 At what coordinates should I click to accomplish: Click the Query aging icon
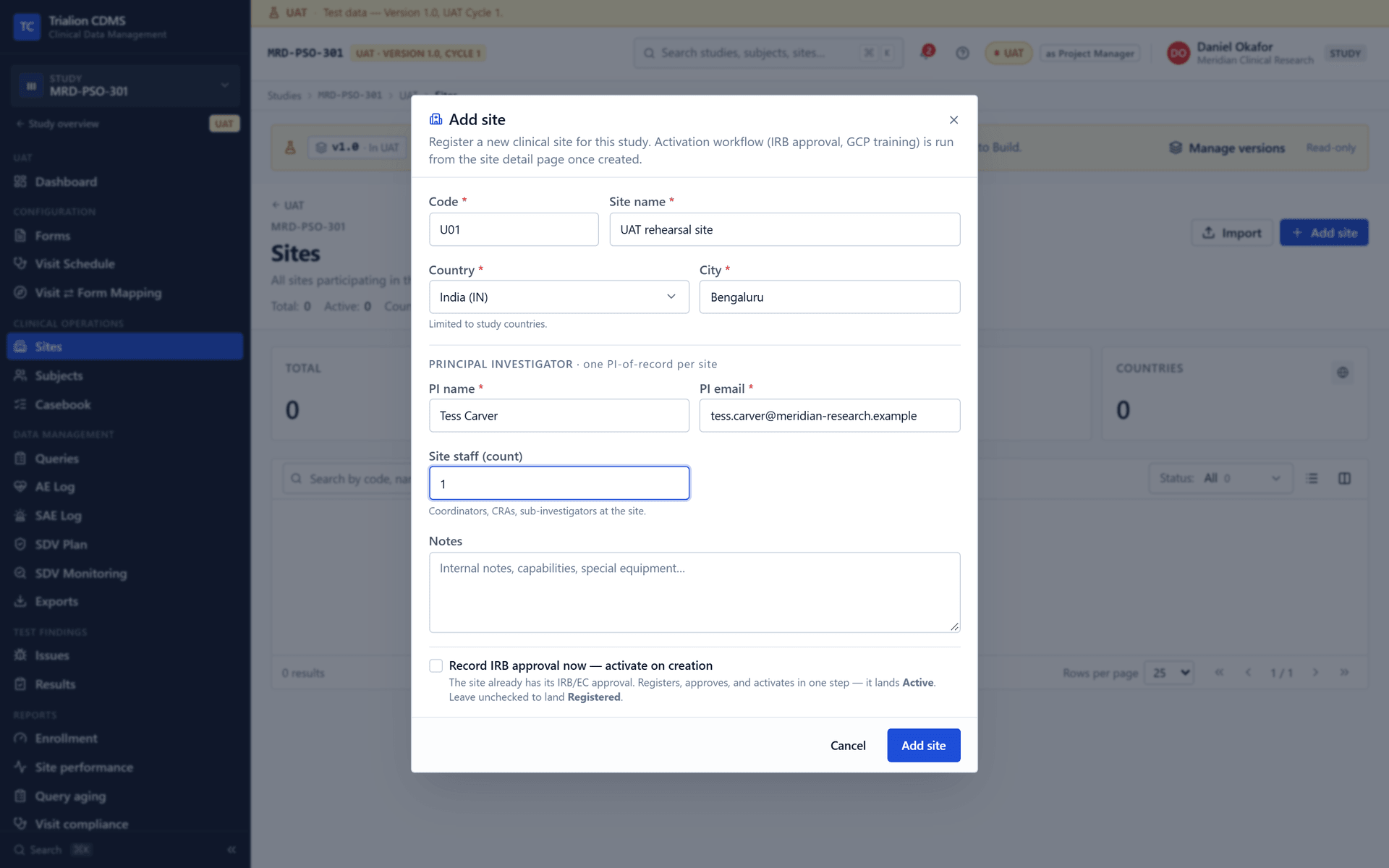click(x=20, y=796)
